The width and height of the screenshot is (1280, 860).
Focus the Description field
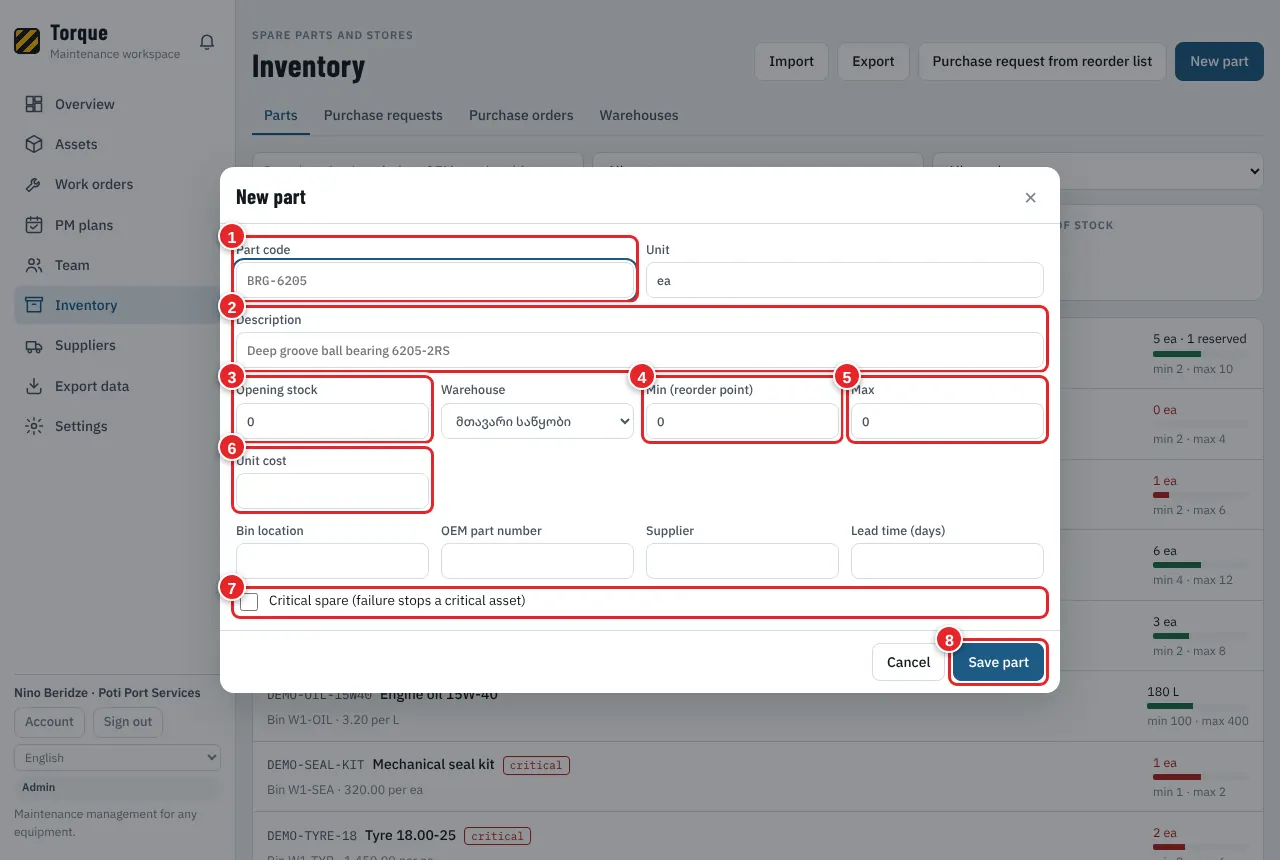(640, 351)
